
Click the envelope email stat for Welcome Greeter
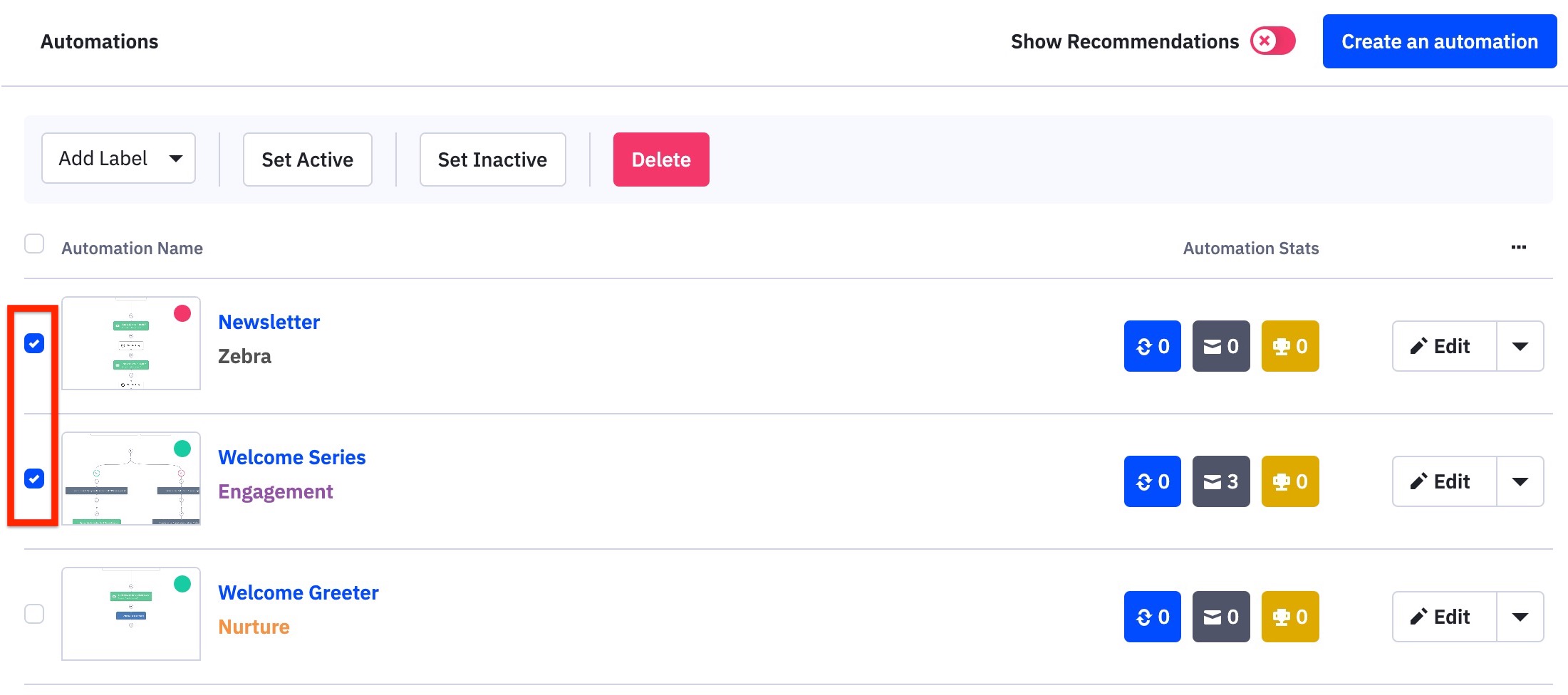tap(1220, 617)
